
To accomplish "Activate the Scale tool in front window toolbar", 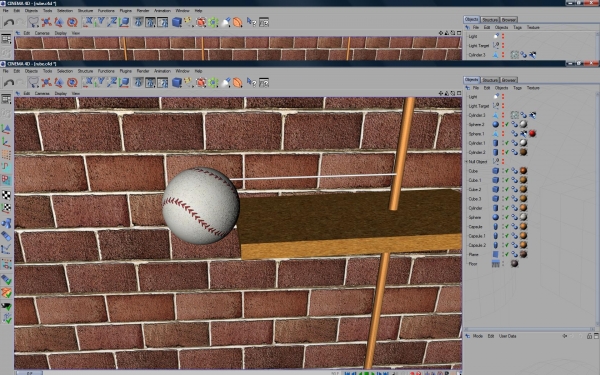I will click(x=59, y=82).
